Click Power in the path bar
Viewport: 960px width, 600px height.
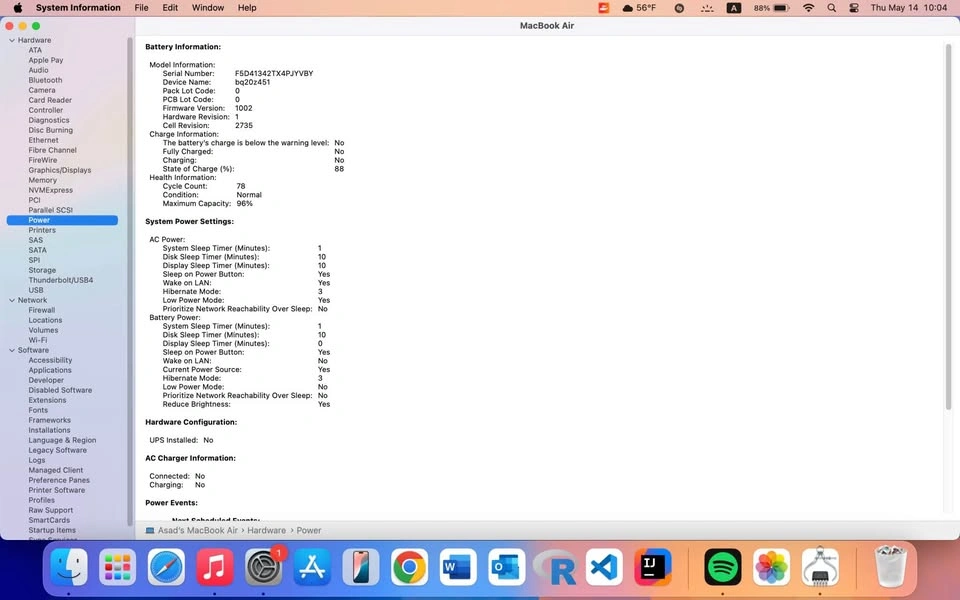309,531
